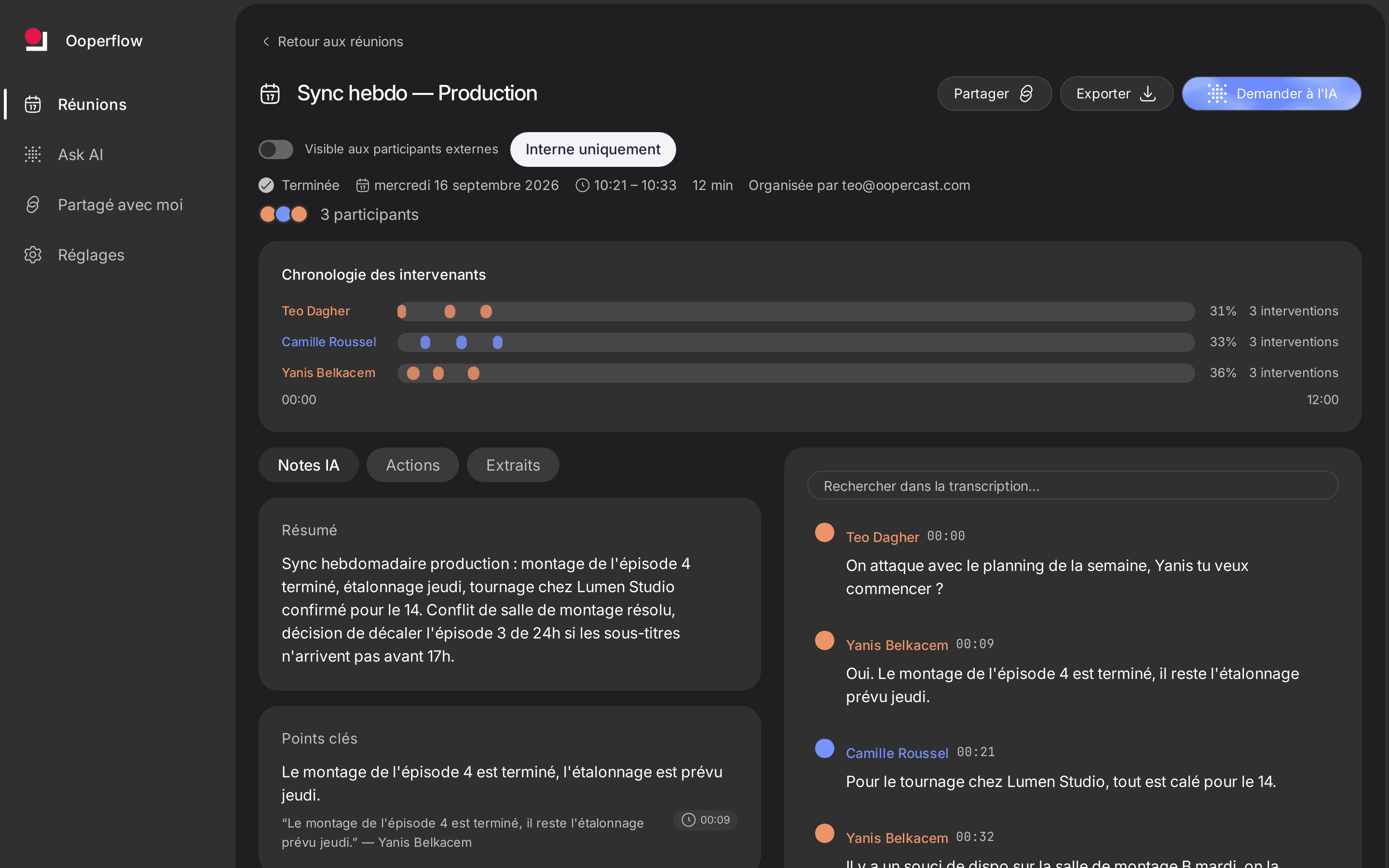Click the calendar icon beside Sync hebdo title
Screen dimensions: 1389x868
click(x=270, y=94)
